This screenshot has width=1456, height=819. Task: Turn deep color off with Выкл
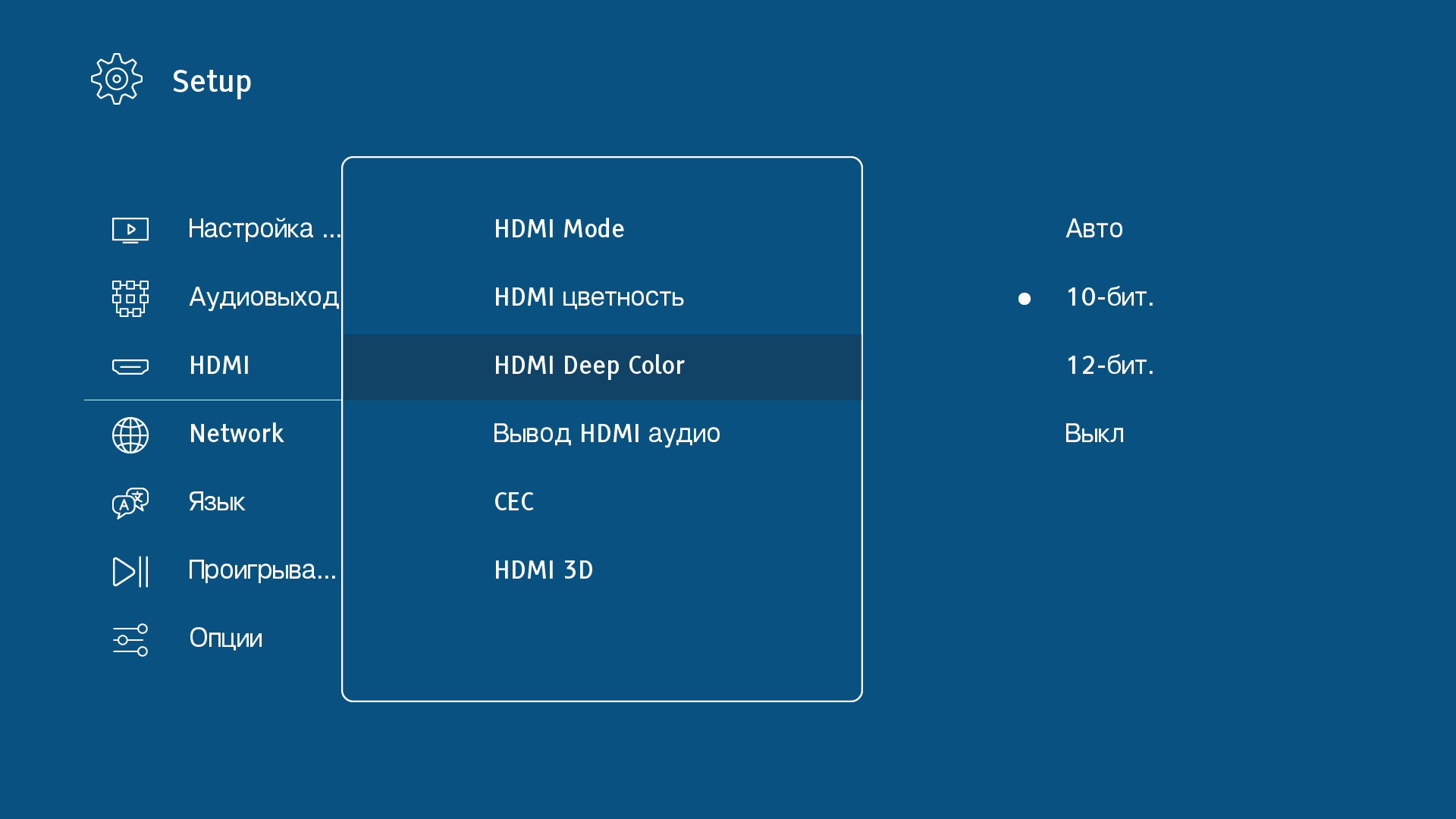[1094, 434]
